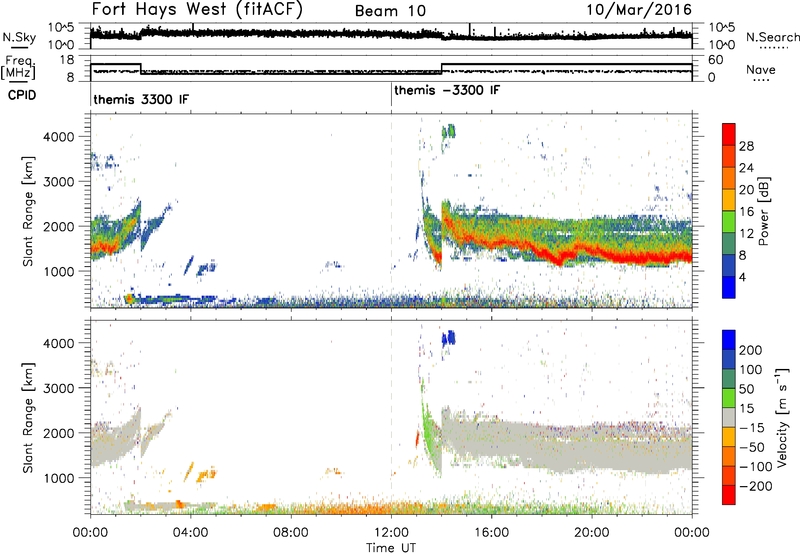Image resolution: width=800 pixels, height=554 pixels.
Task: Click the 'Beam 10' label
Action: point(390,11)
